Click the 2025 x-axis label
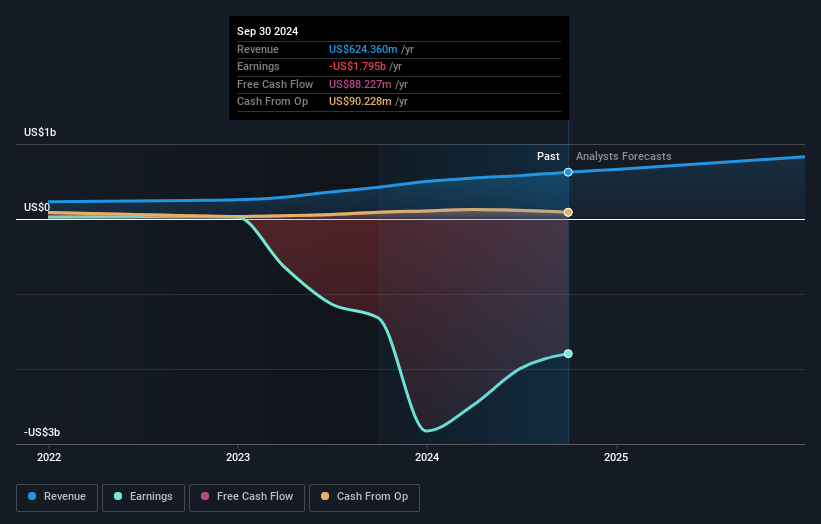This screenshot has width=821, height=524. pos(616,458)
